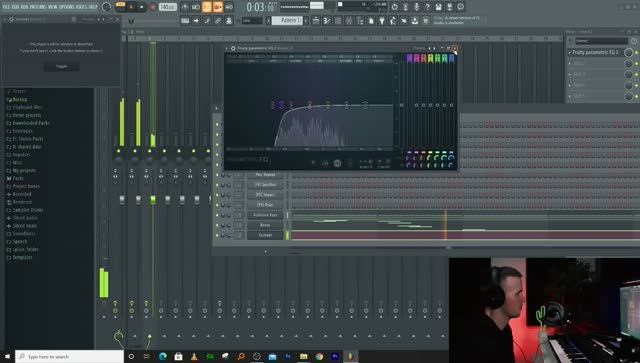
Task: Click EQ Presets next arrow
Action: [x=435, y=48]
